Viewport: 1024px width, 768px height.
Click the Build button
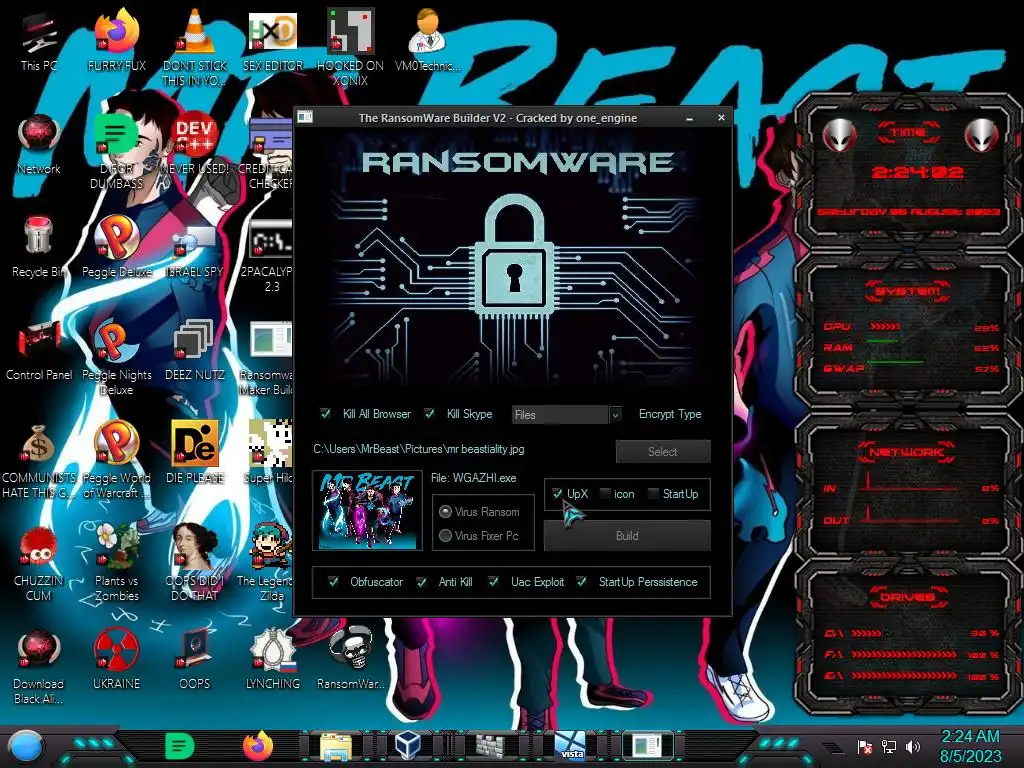[x=627, y=536]
